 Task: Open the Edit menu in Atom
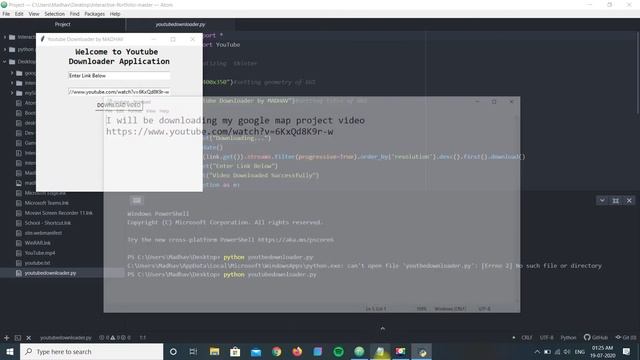tap(19, 14)
